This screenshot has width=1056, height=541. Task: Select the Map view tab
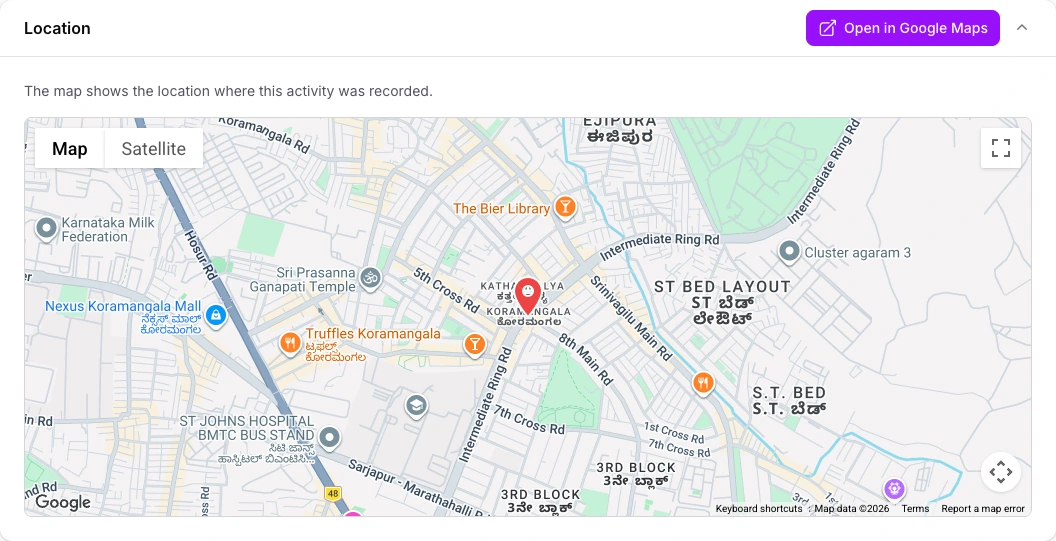click(x=70, y=149)
